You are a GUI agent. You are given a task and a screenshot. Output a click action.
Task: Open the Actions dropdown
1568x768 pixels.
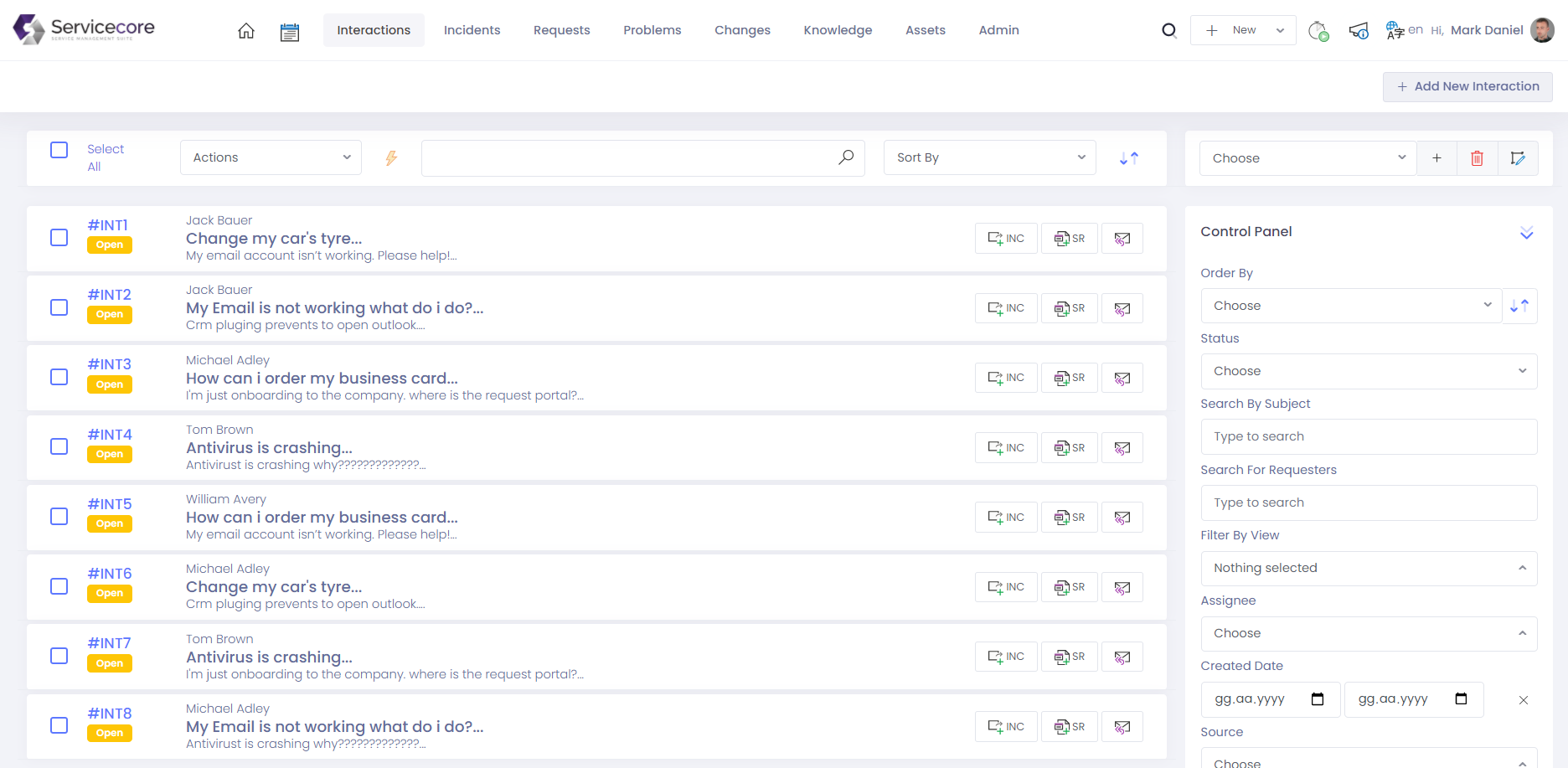(x=271, y=157)
